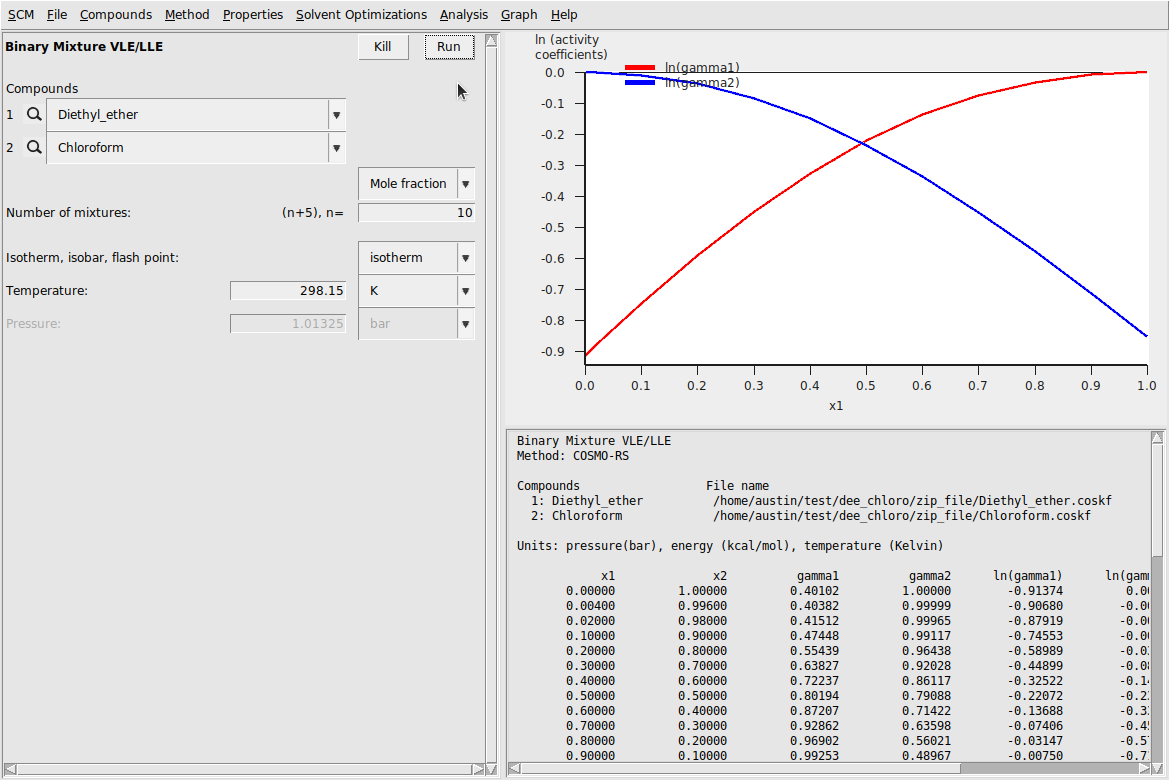
Task: Click the Kill button
Action: click(382, 46)
